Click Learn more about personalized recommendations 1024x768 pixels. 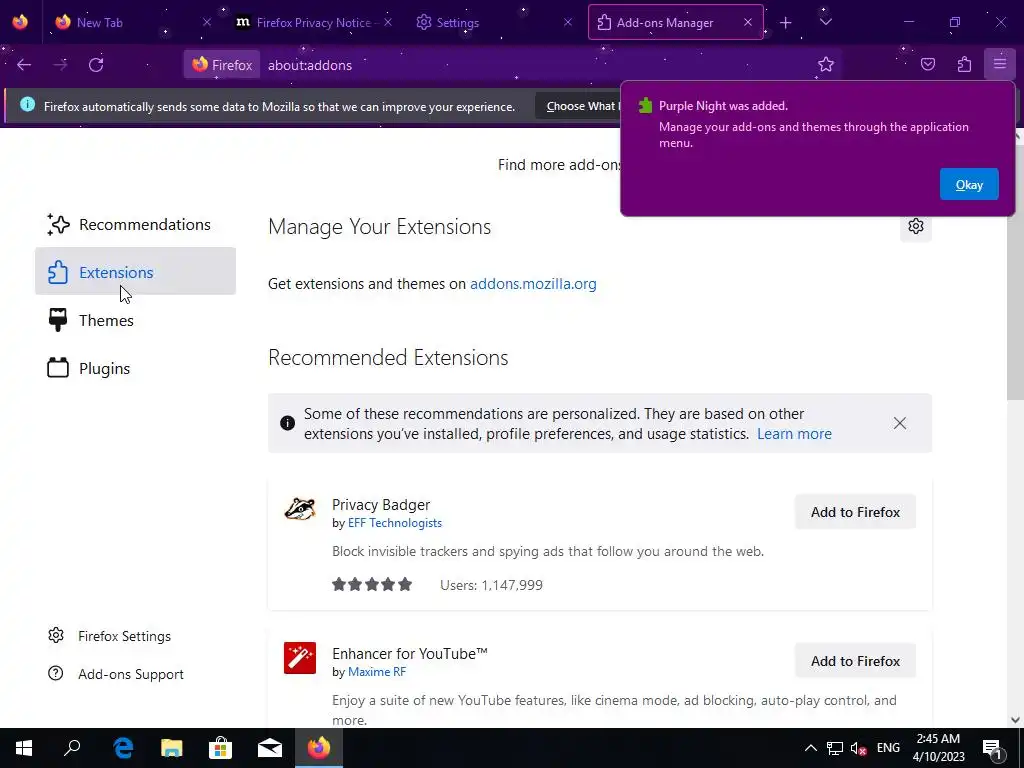tap(794, 434)
